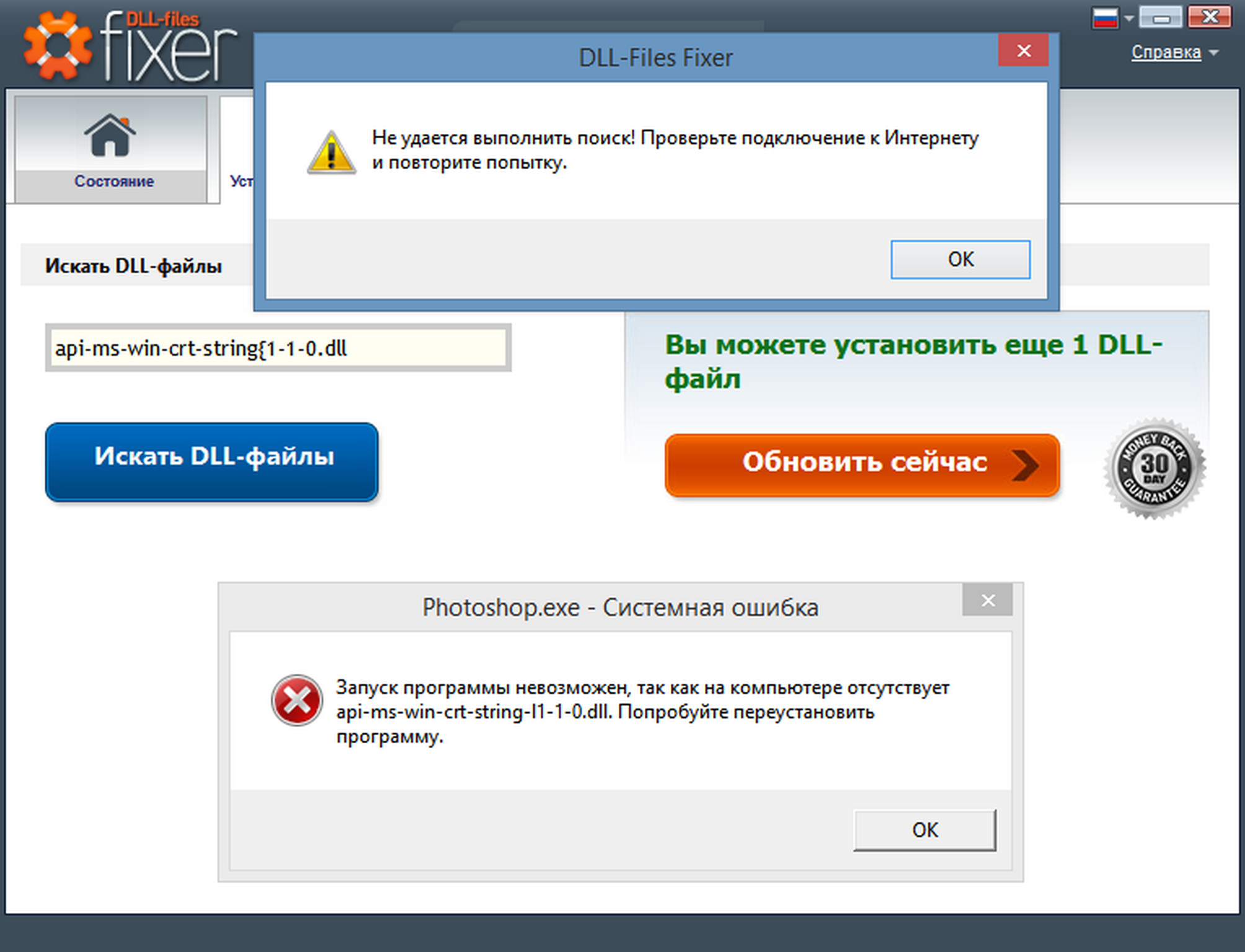The image size is (1245, 952).
Task: Confirm the search failure dialog with OK
Action: pos(960,259)
